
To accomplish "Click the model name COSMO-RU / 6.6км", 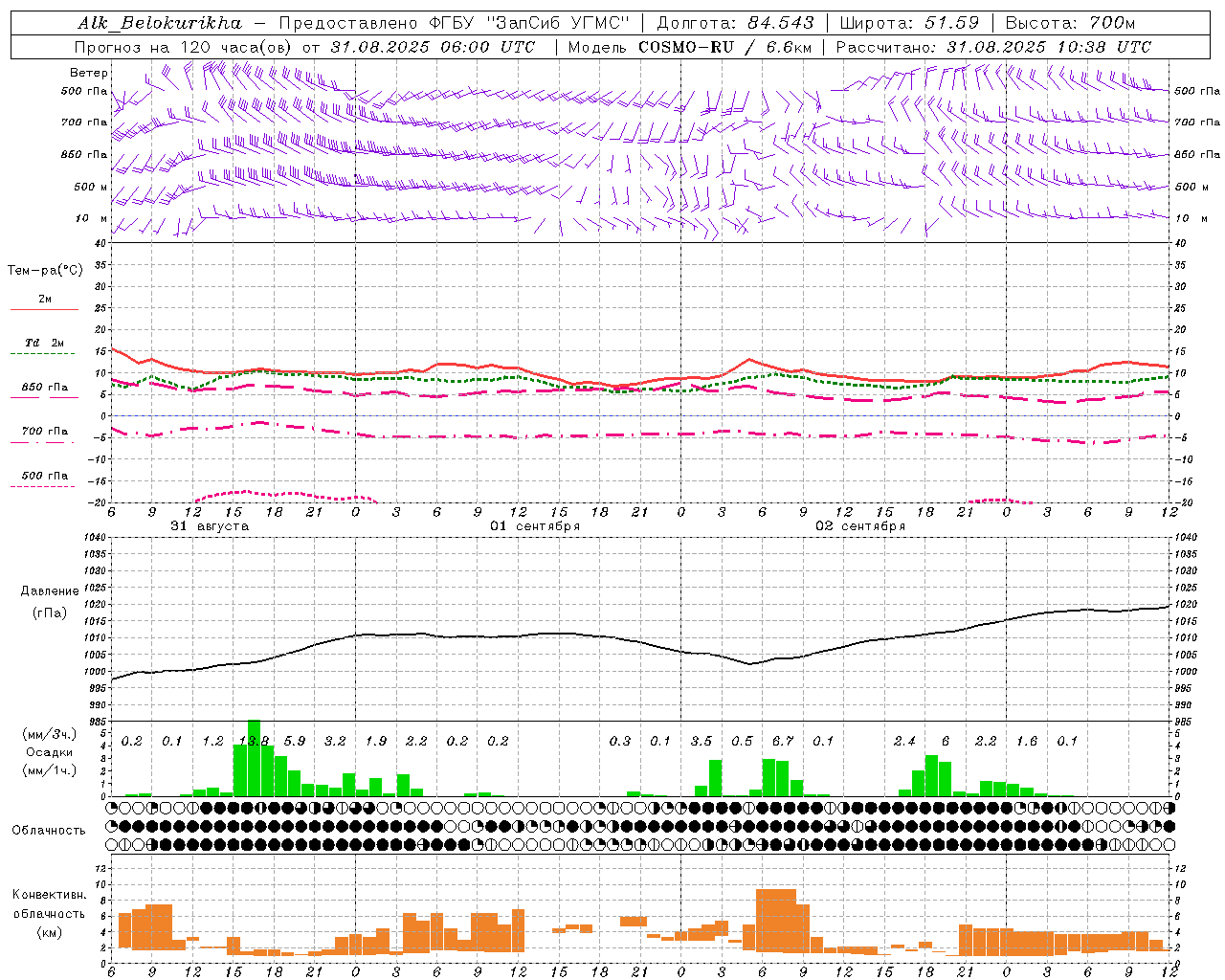I will (x=725, y=47).
